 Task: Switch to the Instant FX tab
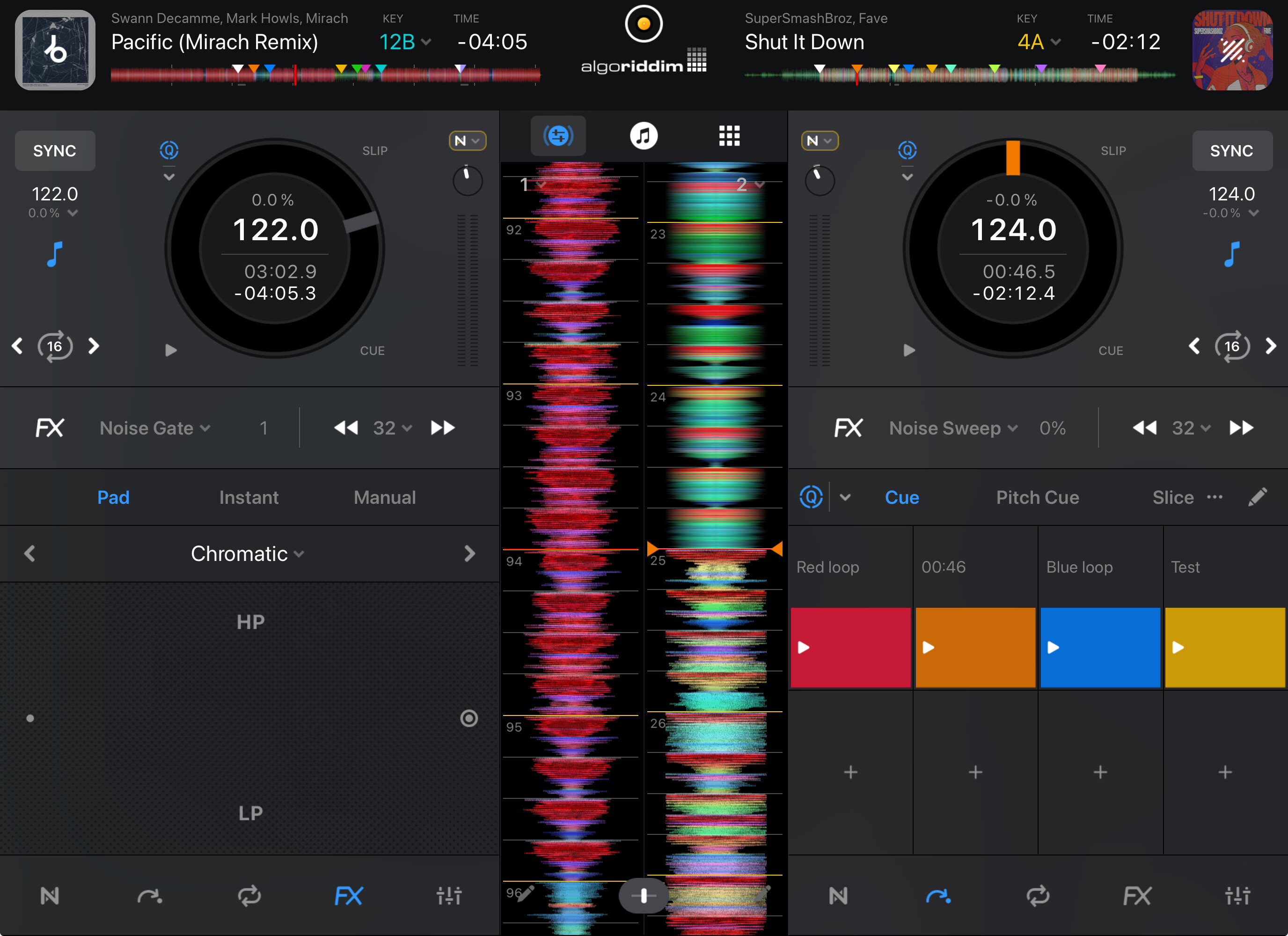[249, 497]
